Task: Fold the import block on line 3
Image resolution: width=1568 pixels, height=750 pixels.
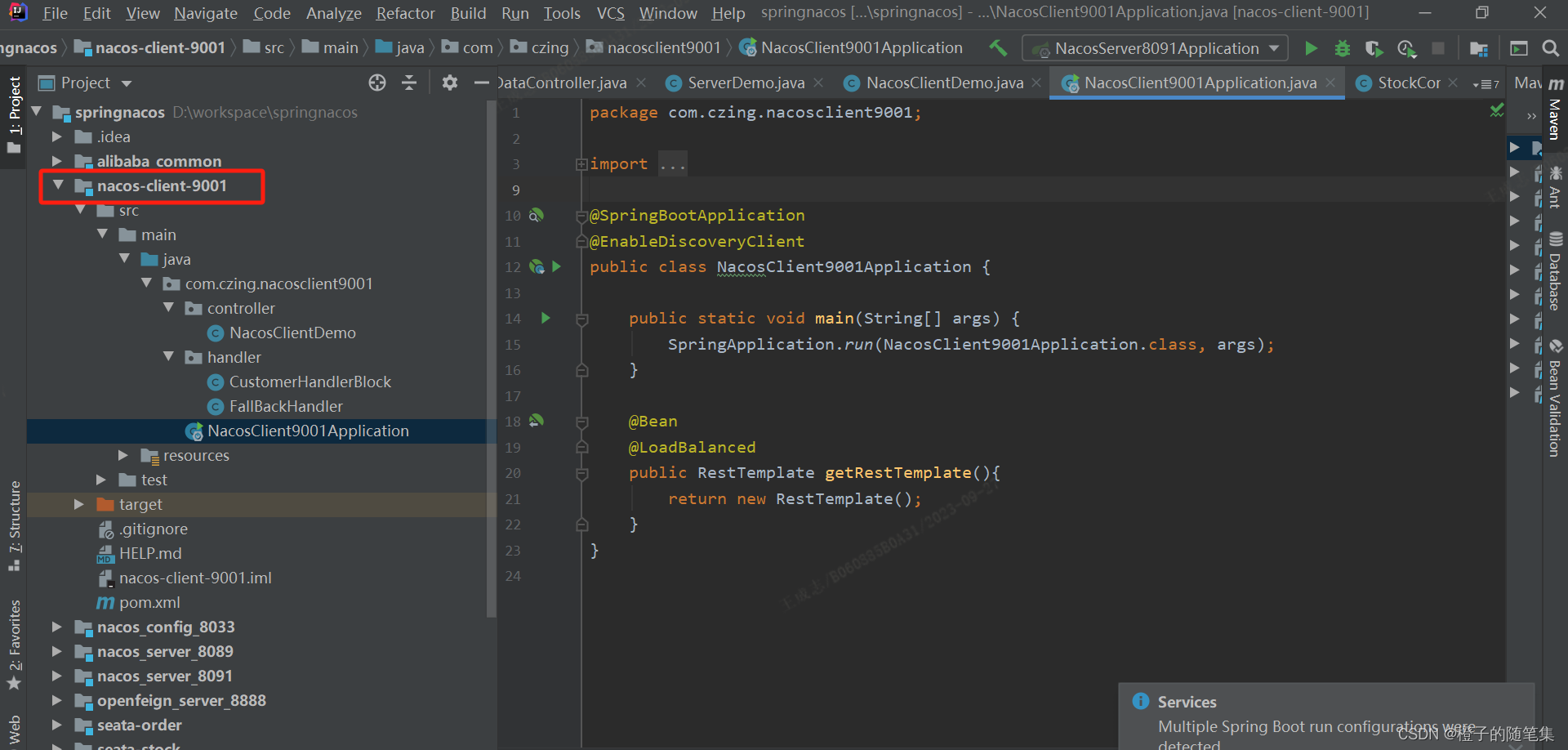Action: click(x=581, y=164)
